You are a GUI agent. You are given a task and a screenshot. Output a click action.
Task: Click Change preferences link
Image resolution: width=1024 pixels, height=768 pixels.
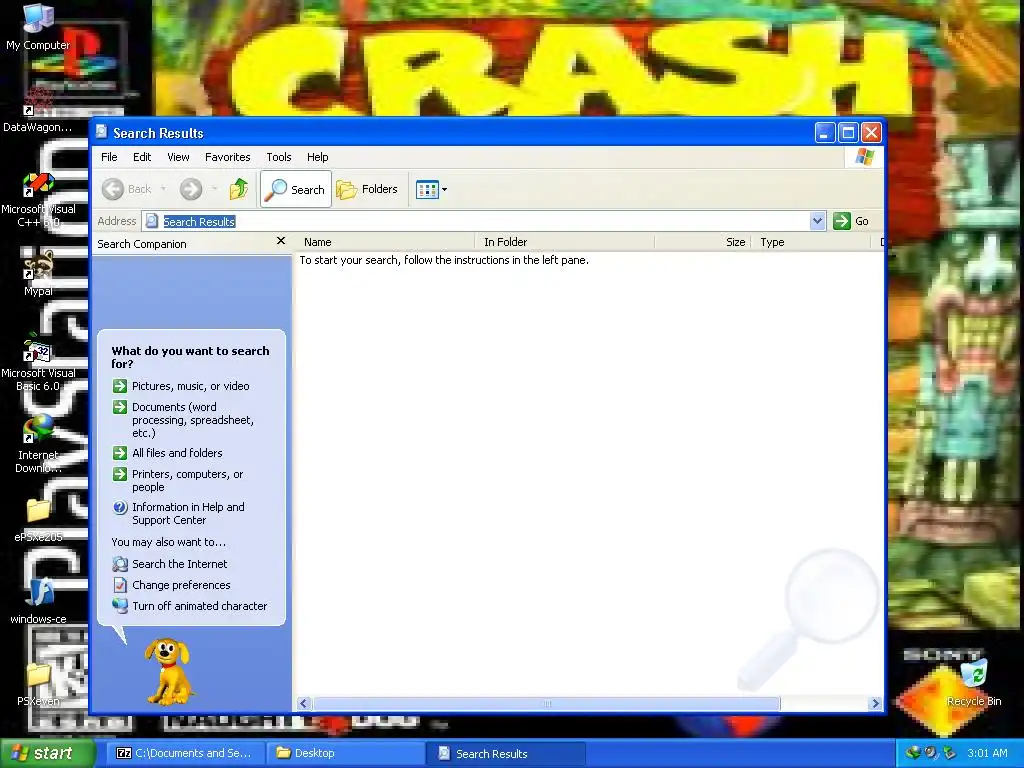pos(172,585)
